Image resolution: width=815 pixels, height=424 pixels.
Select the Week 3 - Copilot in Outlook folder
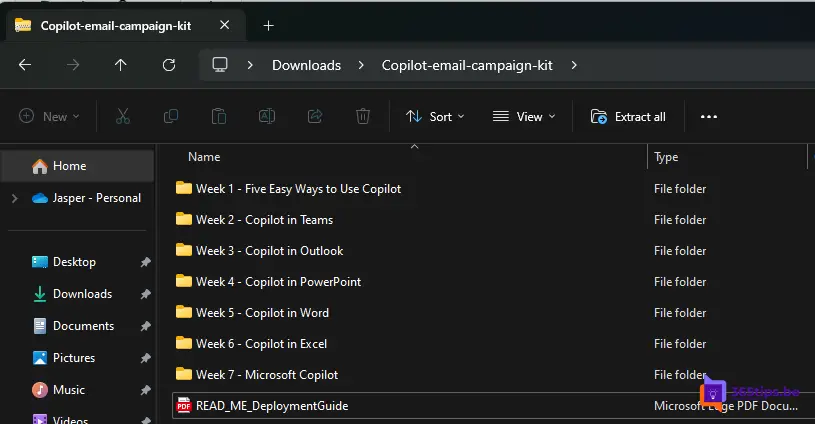[269, 251]
